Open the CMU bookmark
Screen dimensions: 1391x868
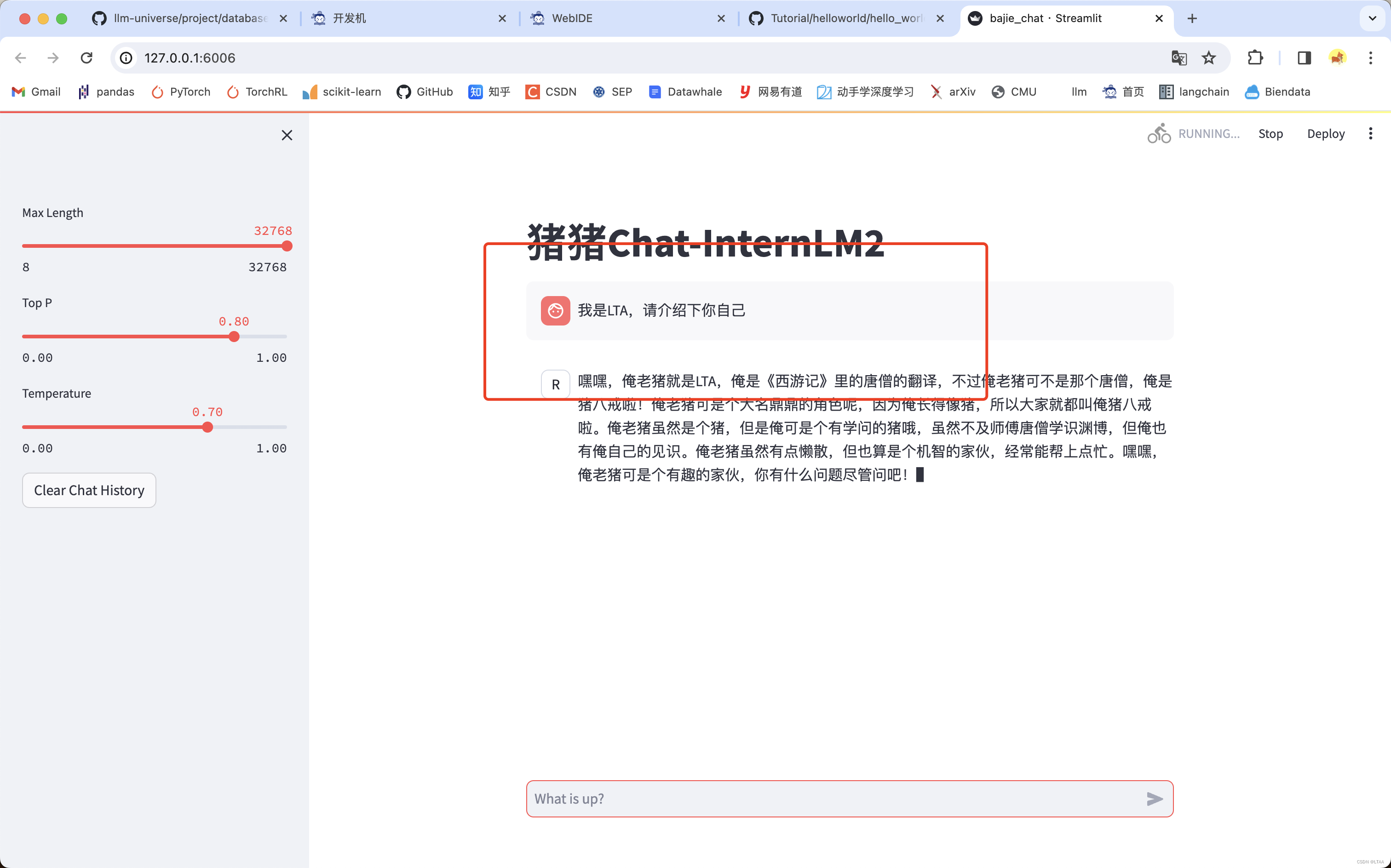tap(1014, 92)
